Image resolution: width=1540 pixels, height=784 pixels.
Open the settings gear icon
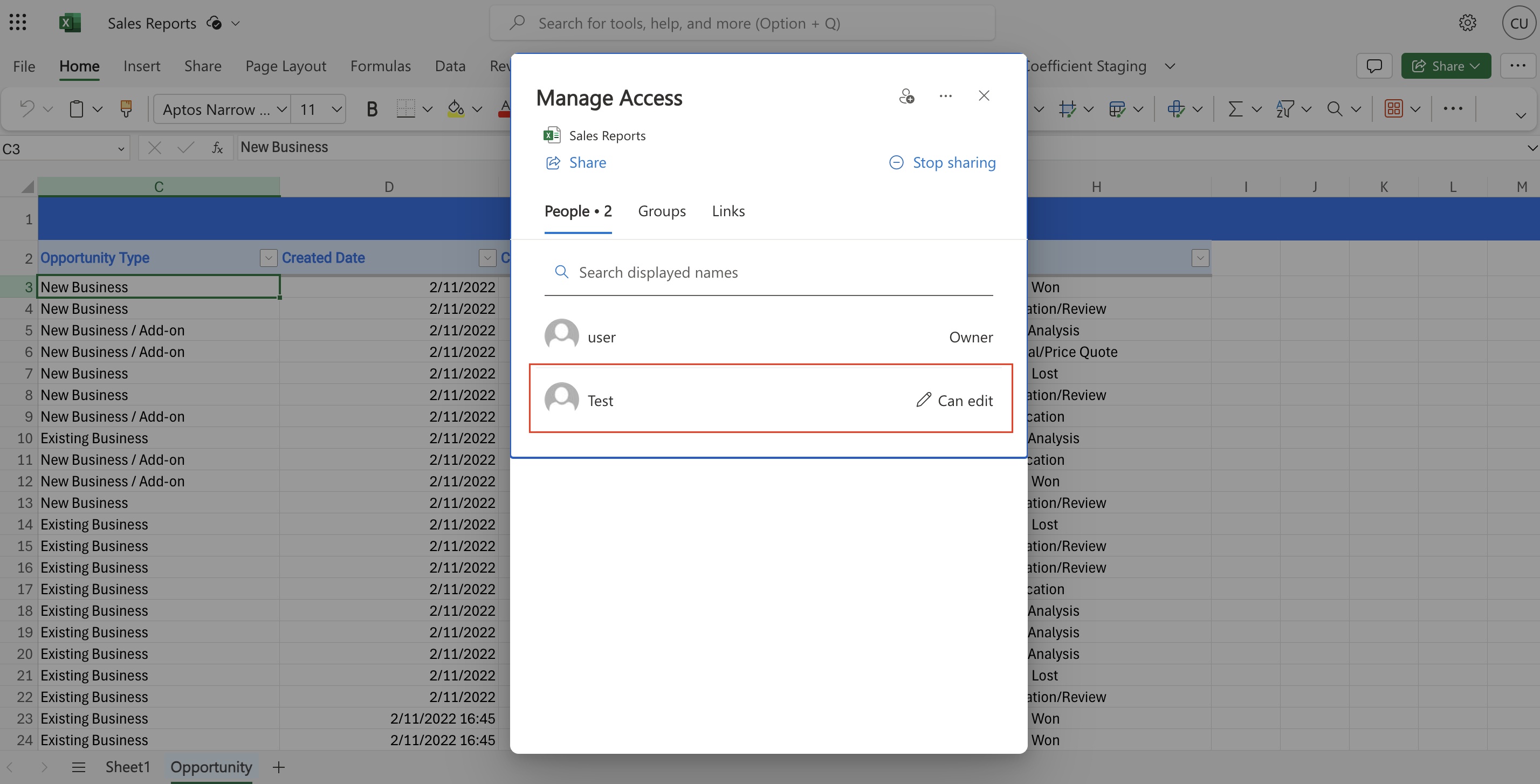pyautogui.click(x=1468, y=23)
